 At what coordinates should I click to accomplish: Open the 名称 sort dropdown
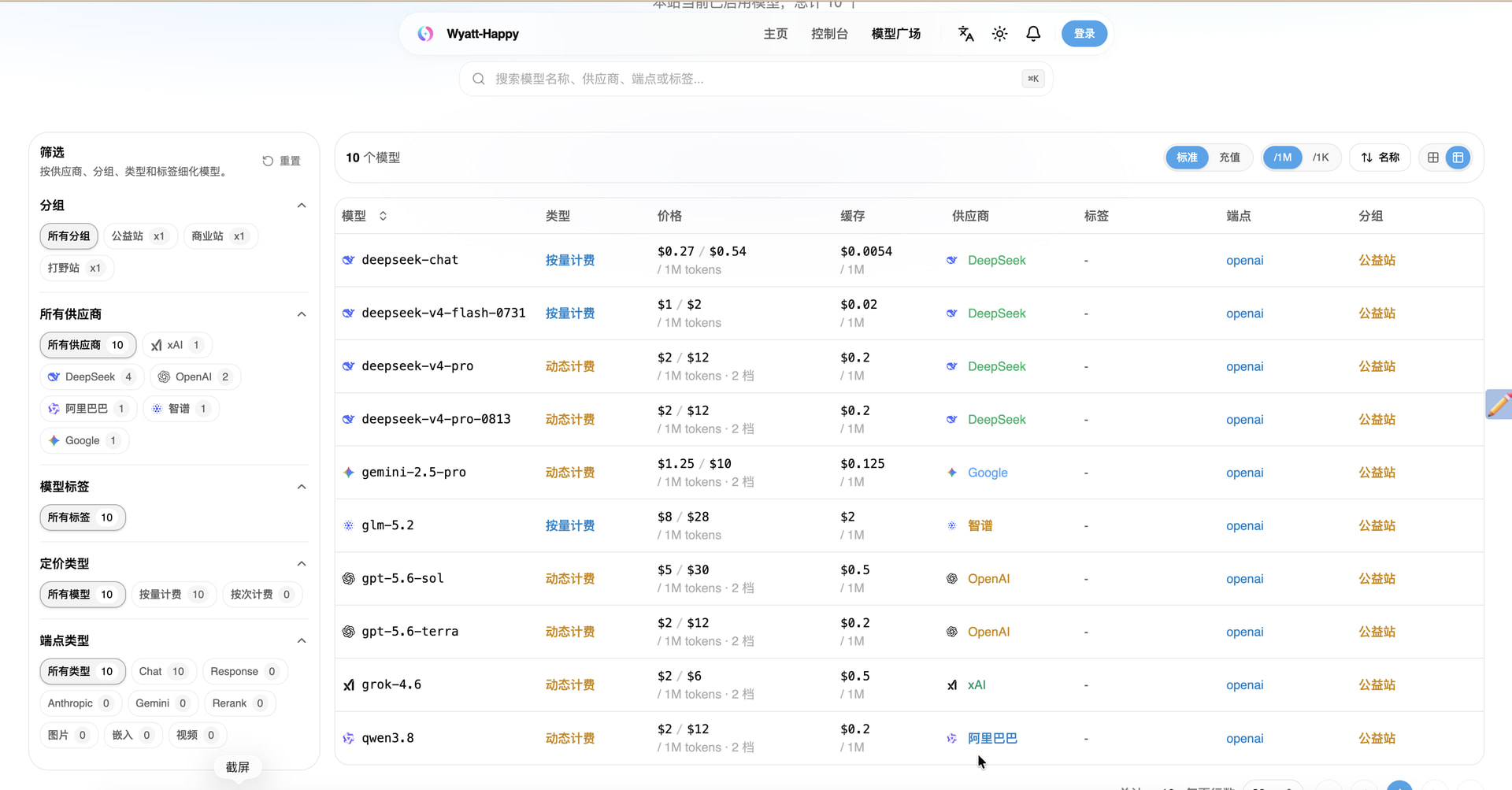coord(1380,158)
